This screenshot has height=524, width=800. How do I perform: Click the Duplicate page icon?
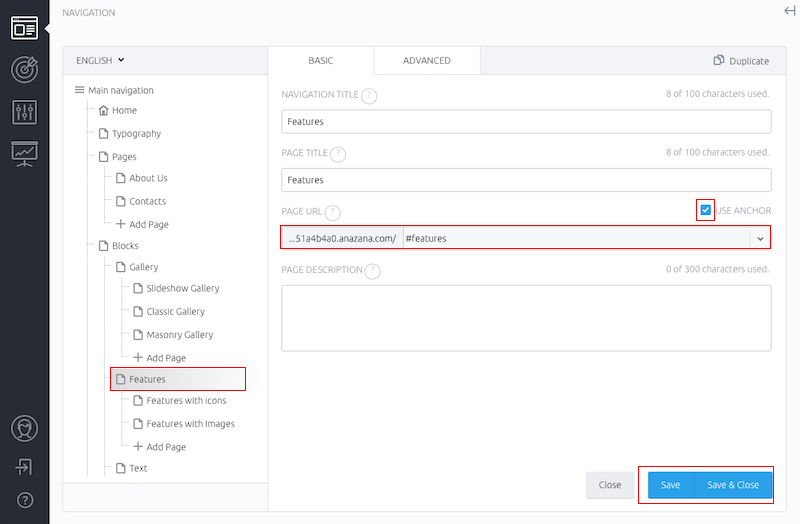coord(718,60)
